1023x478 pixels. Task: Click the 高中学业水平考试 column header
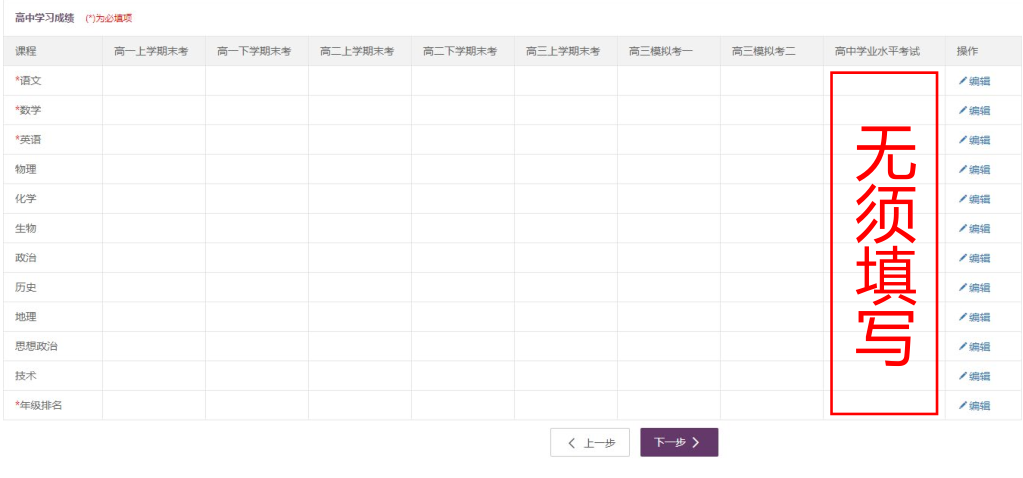882,51
